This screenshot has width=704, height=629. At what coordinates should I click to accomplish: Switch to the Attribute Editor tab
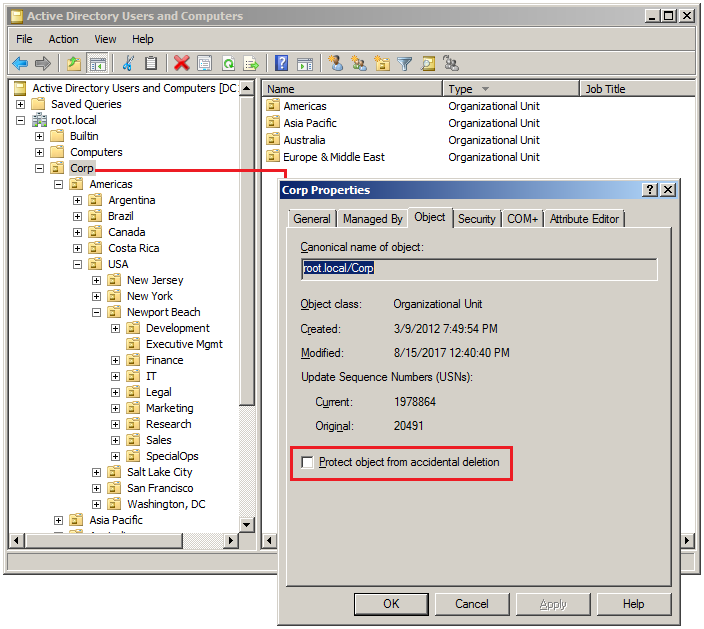click(x=584, y=219)
